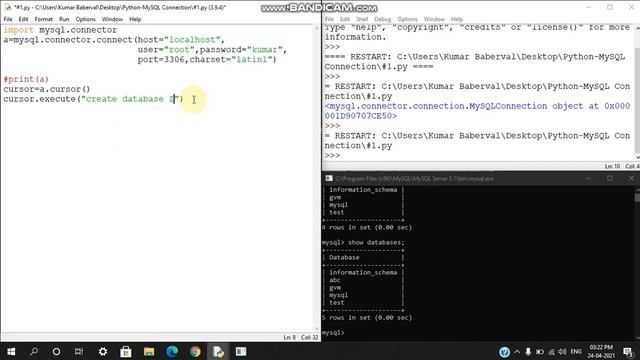Click Col: 32 status in the editor
The image size is (640, 360).
pyautogui.click(x=309, y=338)
